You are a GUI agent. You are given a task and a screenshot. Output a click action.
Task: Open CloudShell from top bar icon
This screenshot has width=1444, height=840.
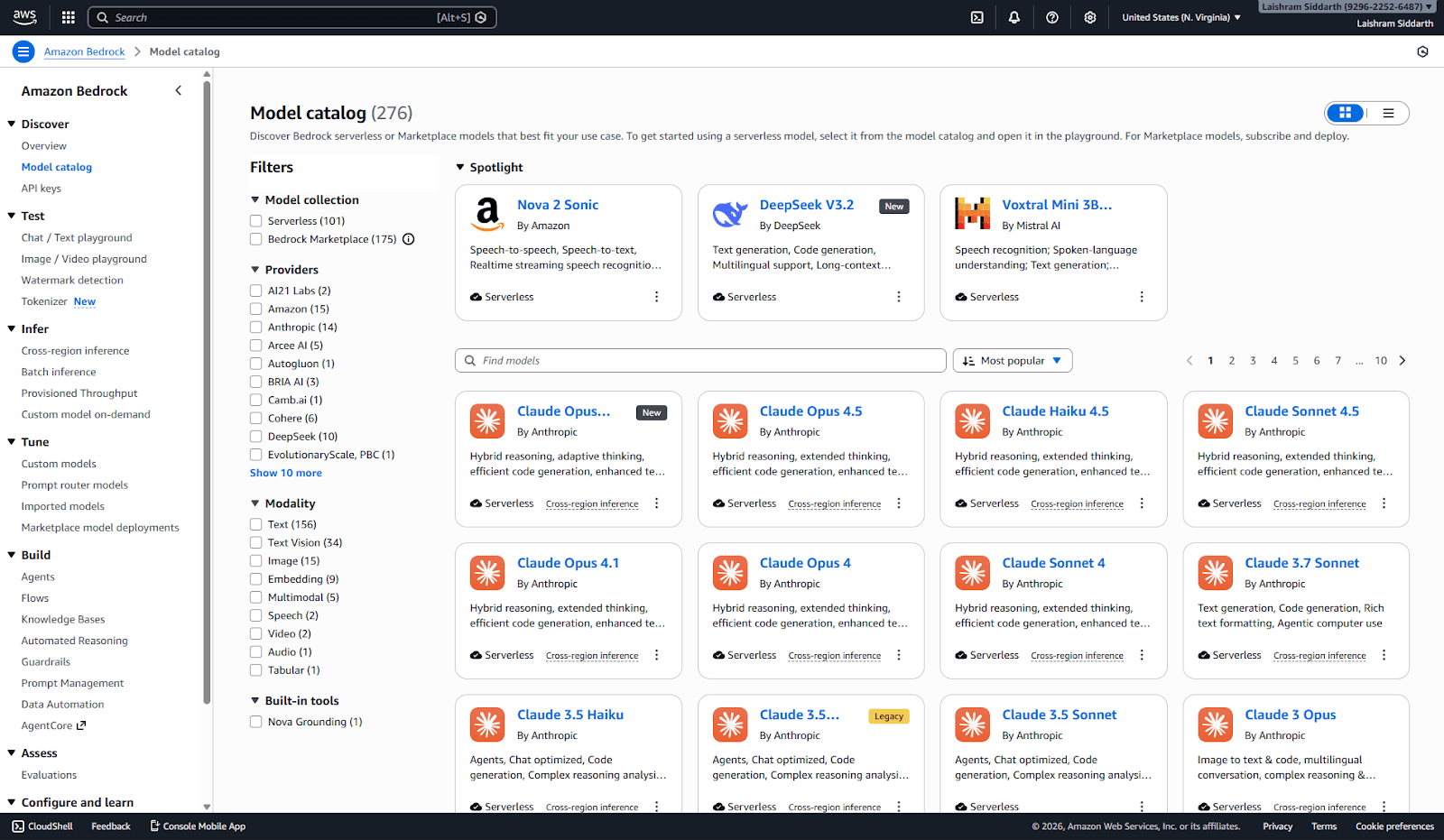977,17
